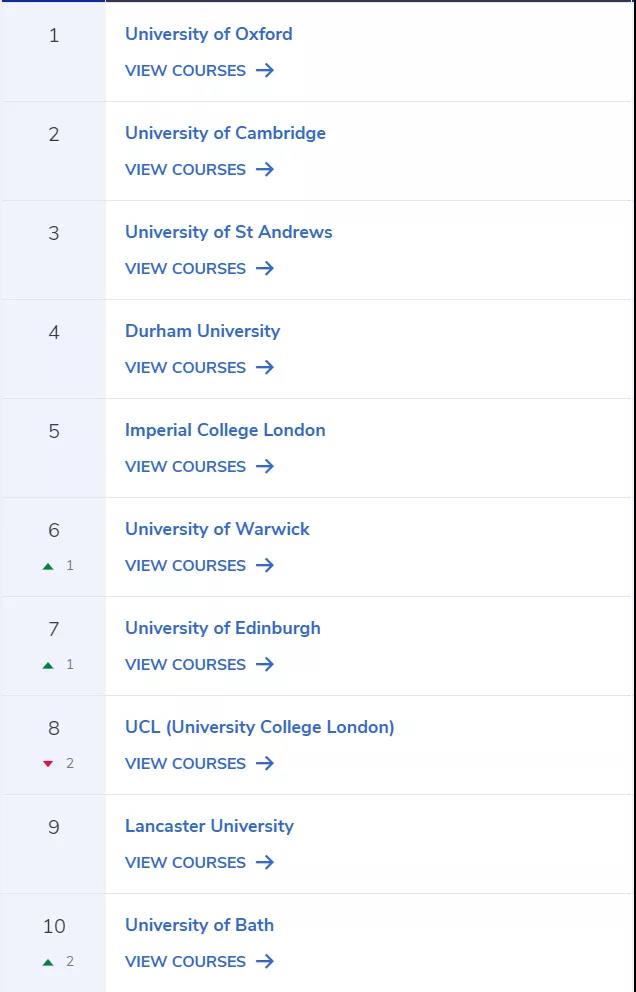View courses for Imperial College London

pos(199,466)
